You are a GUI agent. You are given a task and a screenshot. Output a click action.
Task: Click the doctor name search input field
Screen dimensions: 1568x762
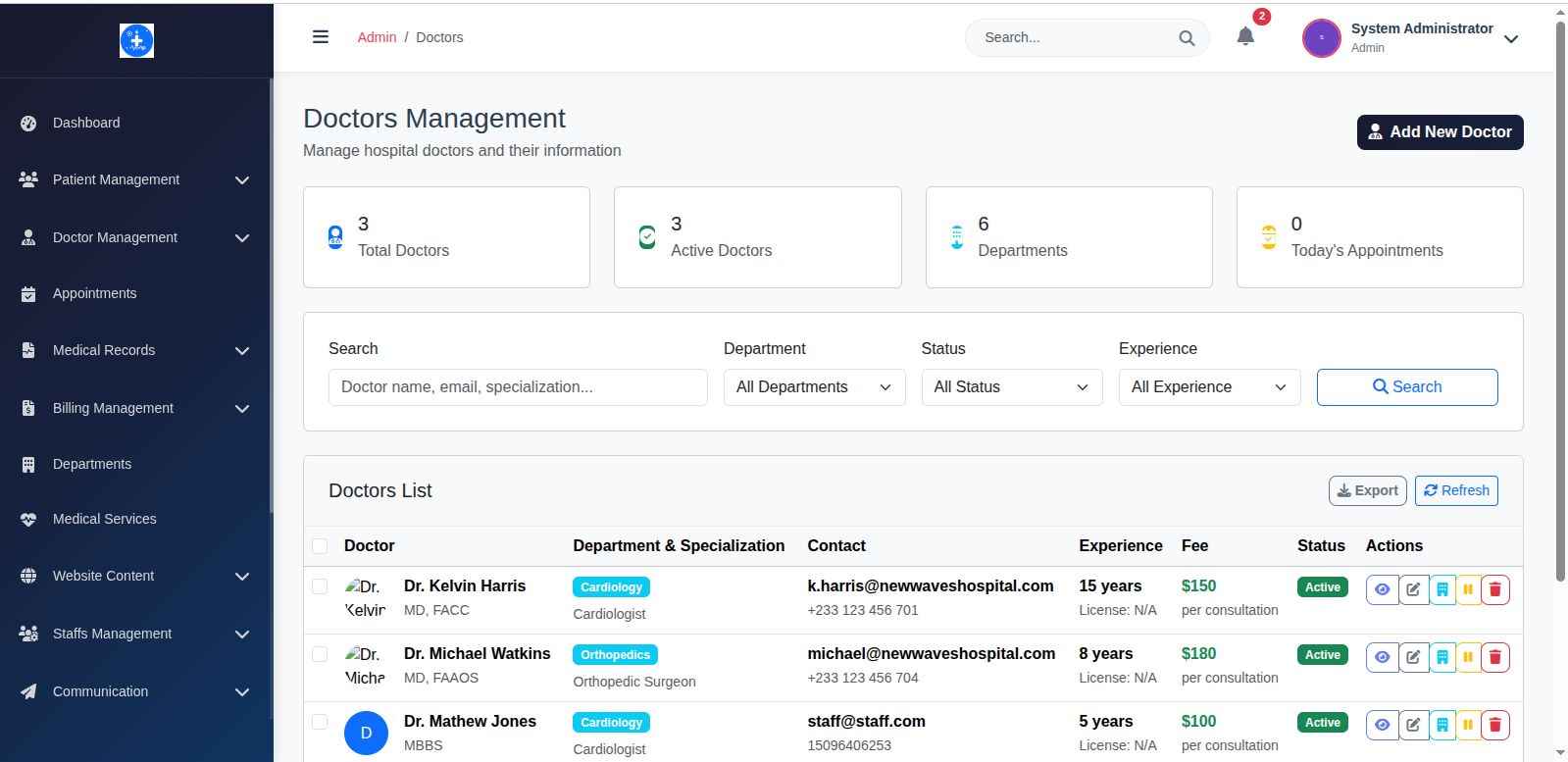point(518,387)
